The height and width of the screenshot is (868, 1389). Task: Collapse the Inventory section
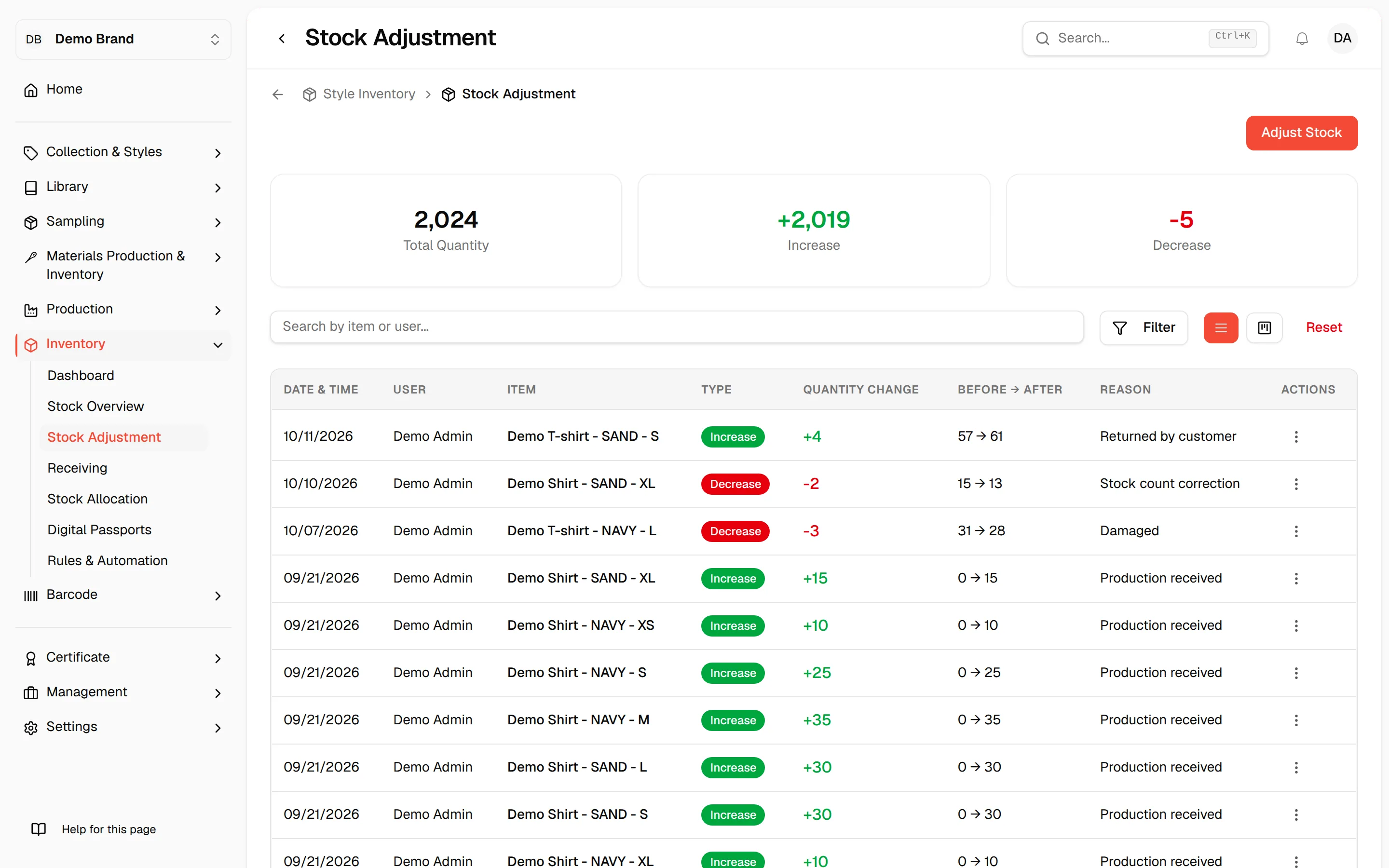123,344
